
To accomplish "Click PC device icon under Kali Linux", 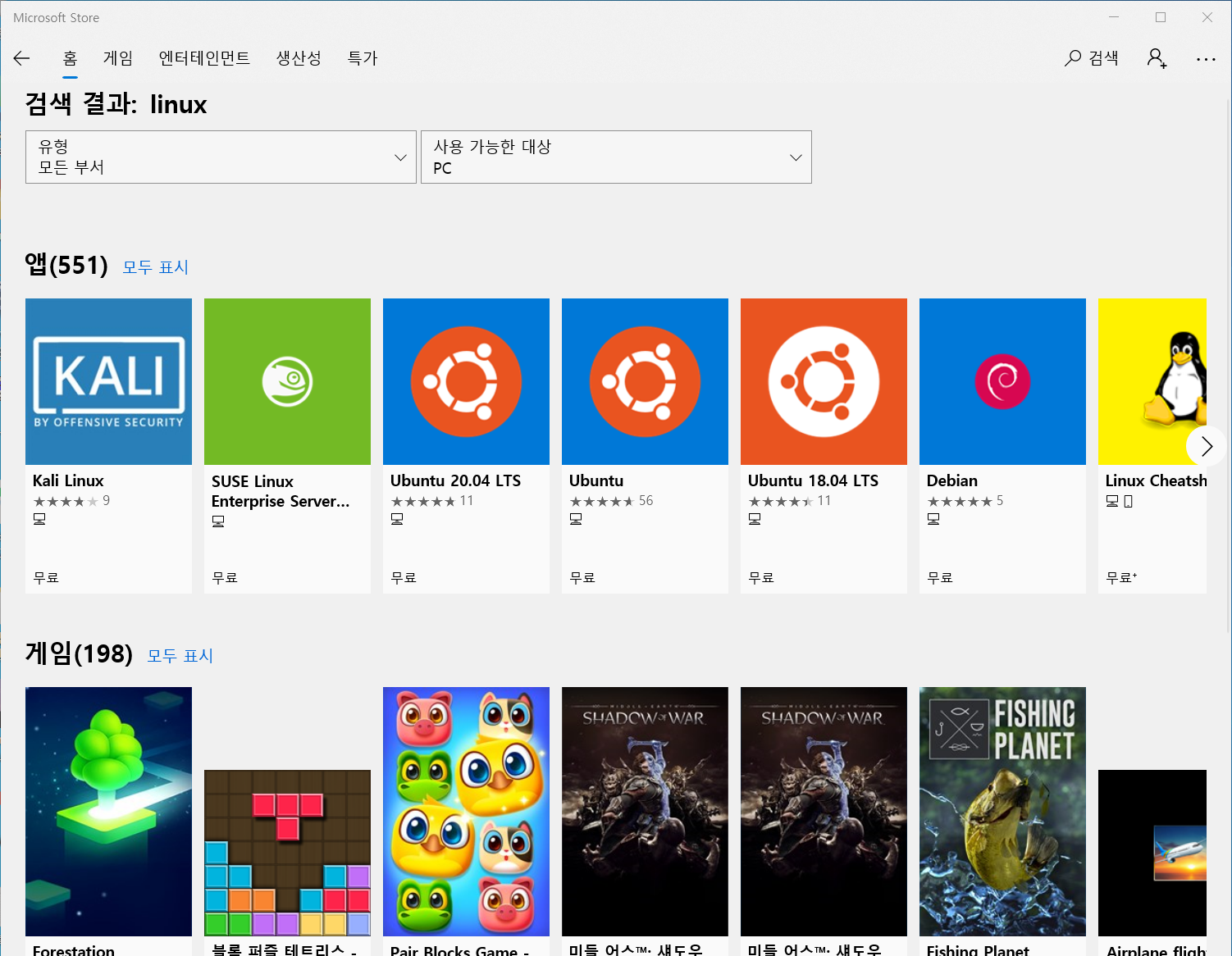I will 39,519.
